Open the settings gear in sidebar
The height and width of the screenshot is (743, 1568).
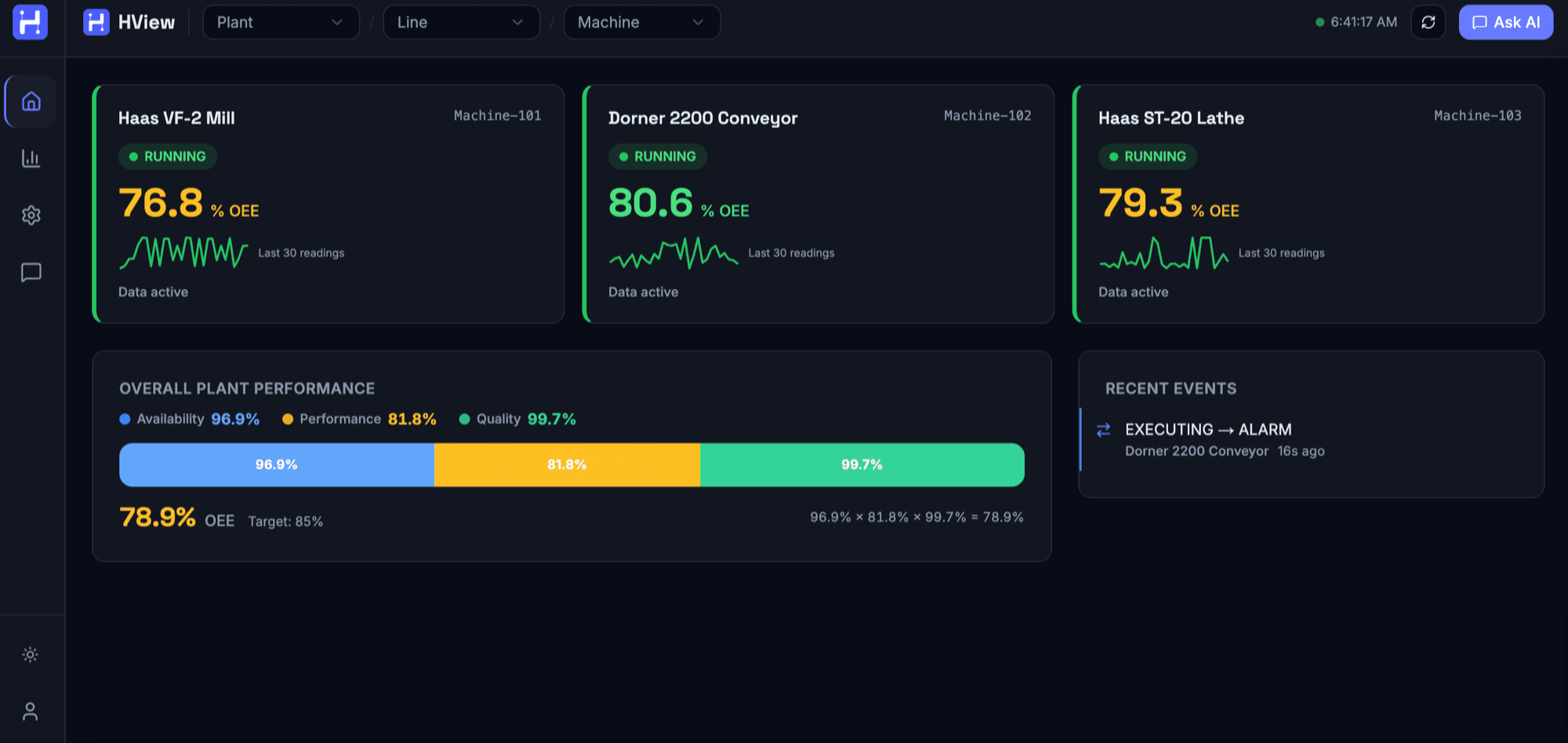31,216
